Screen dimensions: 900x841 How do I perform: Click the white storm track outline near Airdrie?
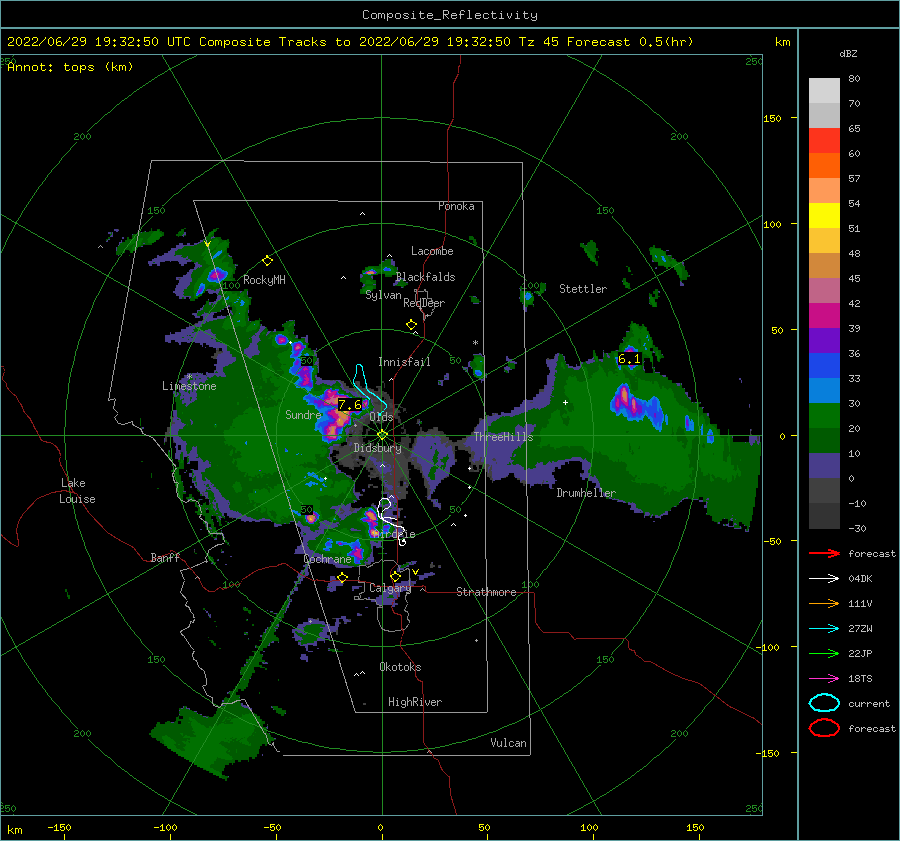point(391,521)
